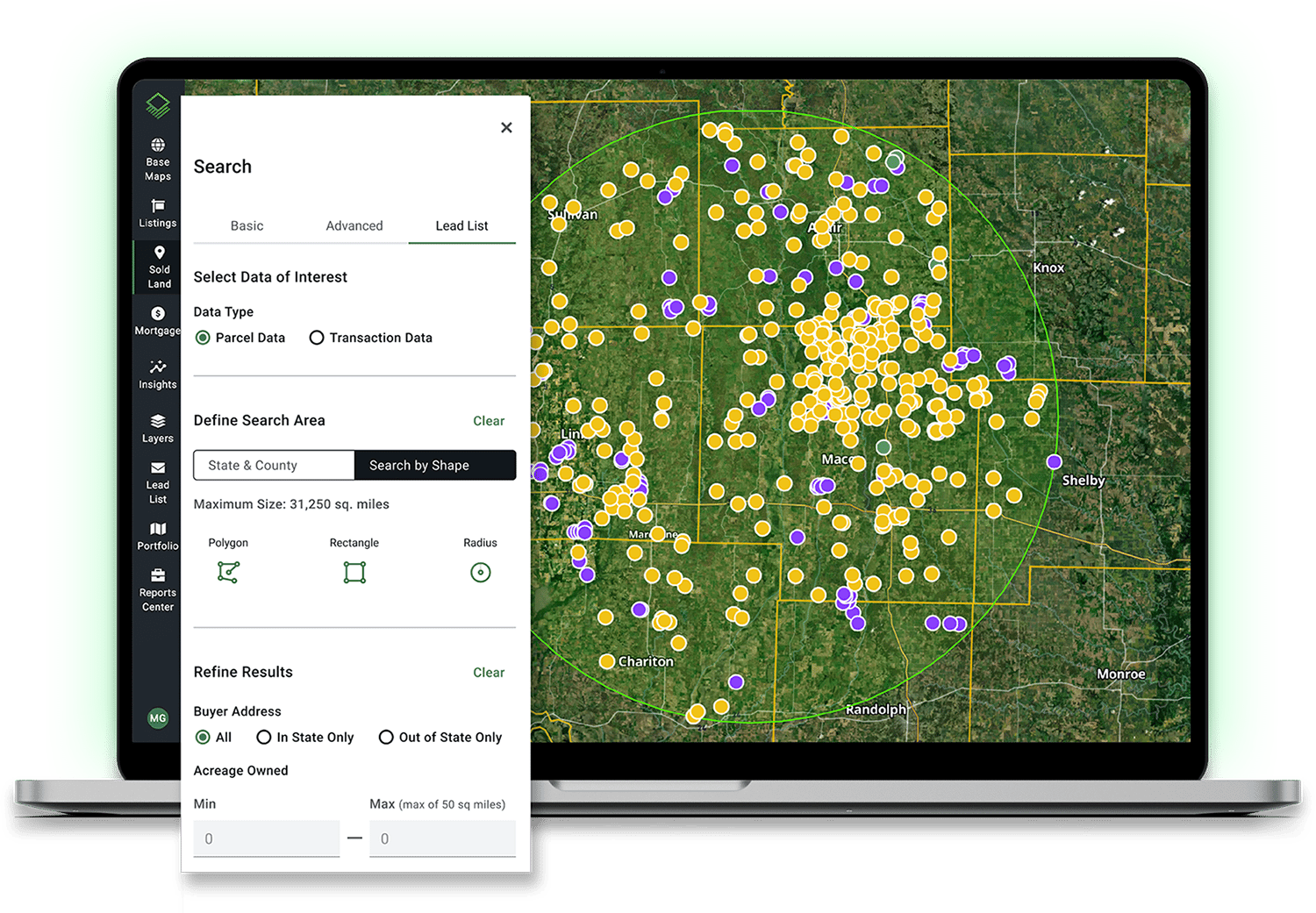
Task: Open the Reports Center
Action: tap(158, 590)
